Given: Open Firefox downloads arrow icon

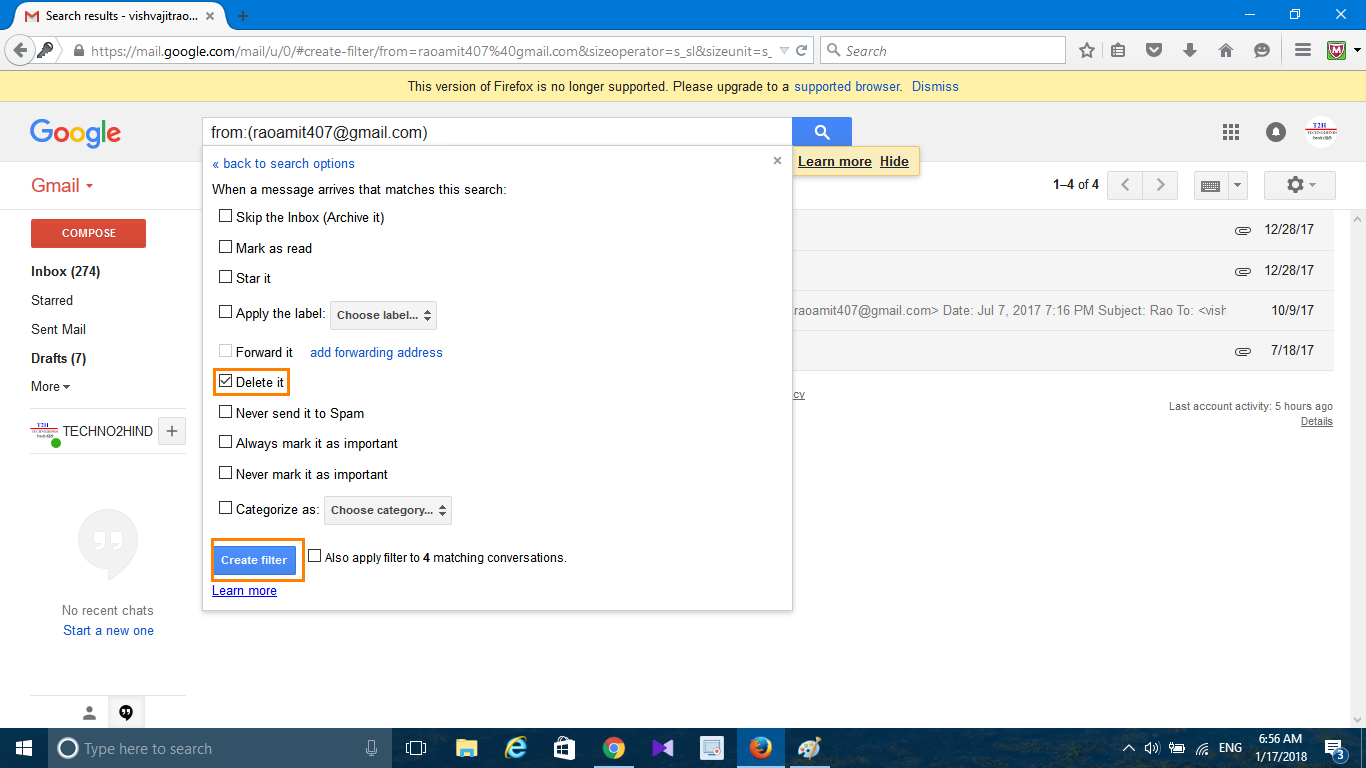Looking at the screenshot, I should coord(1189,50).
